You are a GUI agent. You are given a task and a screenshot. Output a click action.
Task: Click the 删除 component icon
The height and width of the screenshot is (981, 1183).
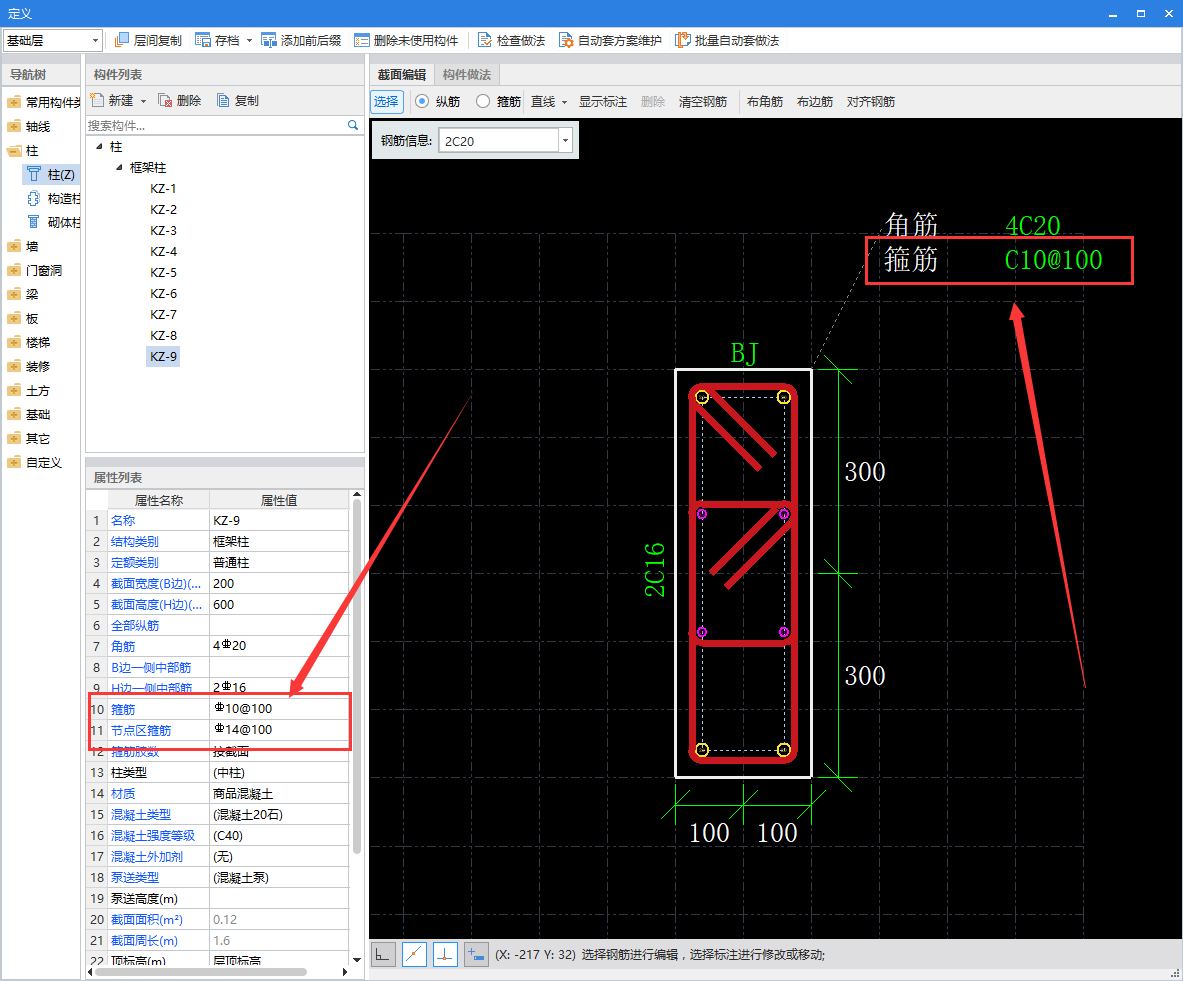[165, 100]
